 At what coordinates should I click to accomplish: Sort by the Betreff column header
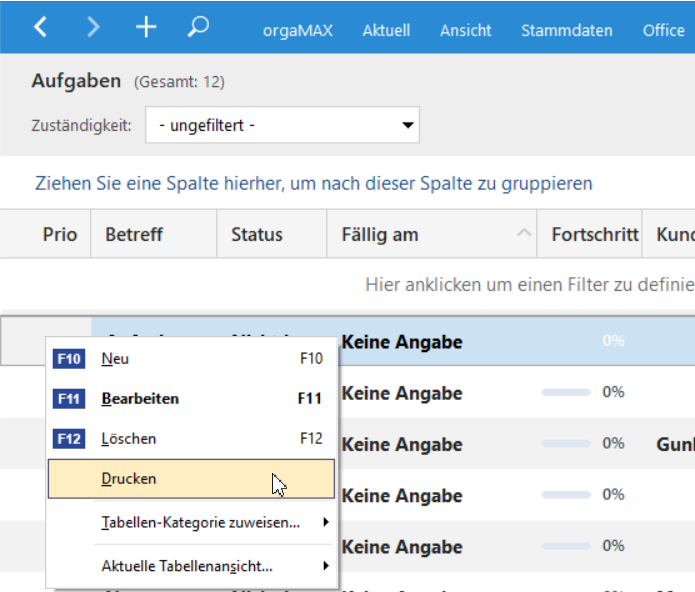coord(154,234)
